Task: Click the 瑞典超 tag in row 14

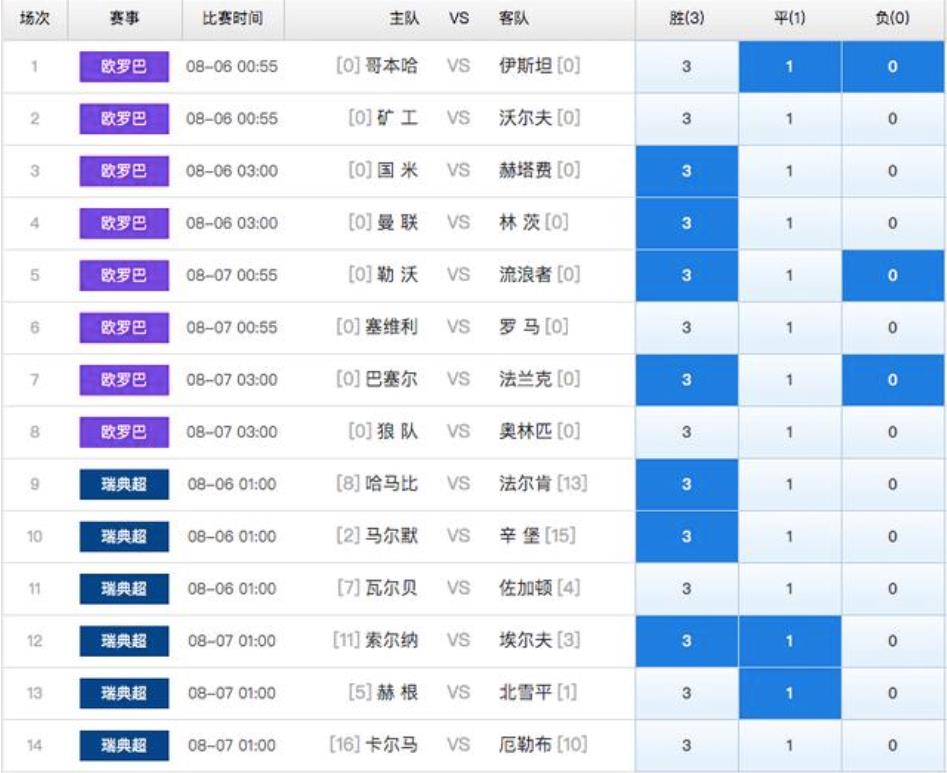Action: [x=124, y=746]
